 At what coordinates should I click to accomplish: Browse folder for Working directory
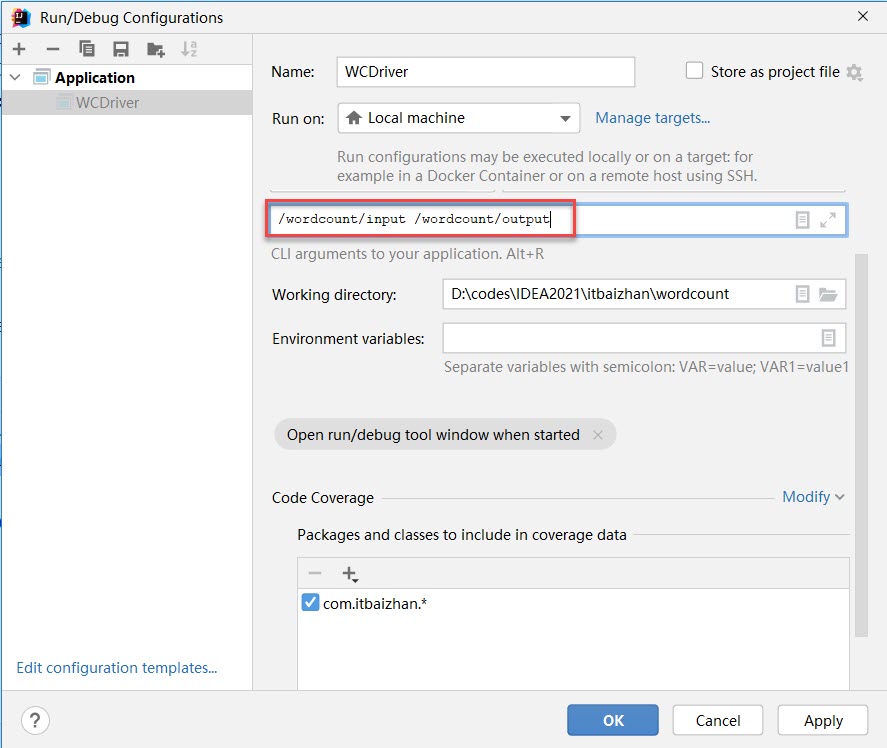click(828, 294)
